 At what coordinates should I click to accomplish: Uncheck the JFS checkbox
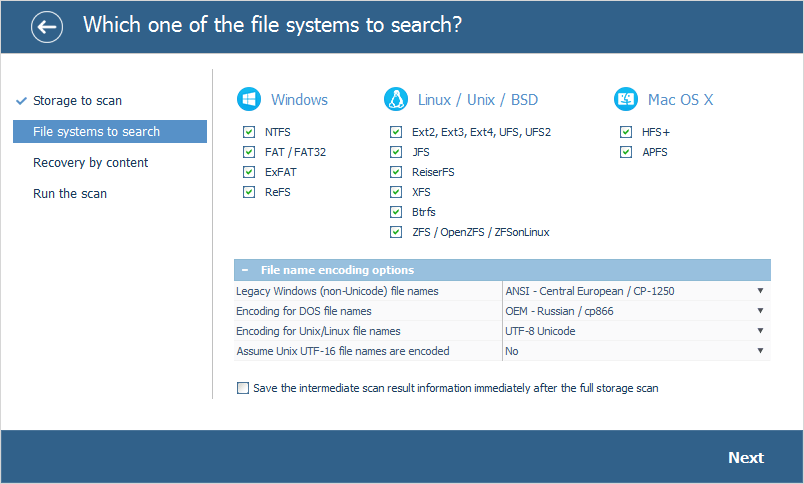pyautogui.click(x=396, y=152)
